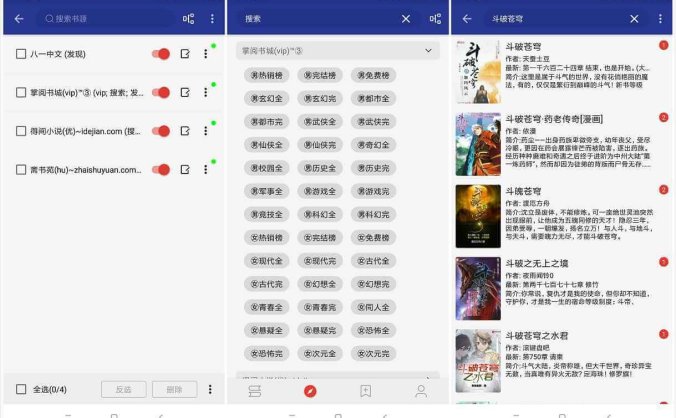Select the 男历史全 category chip
Screen dimensions: 676x418
(x=320, y=168)
